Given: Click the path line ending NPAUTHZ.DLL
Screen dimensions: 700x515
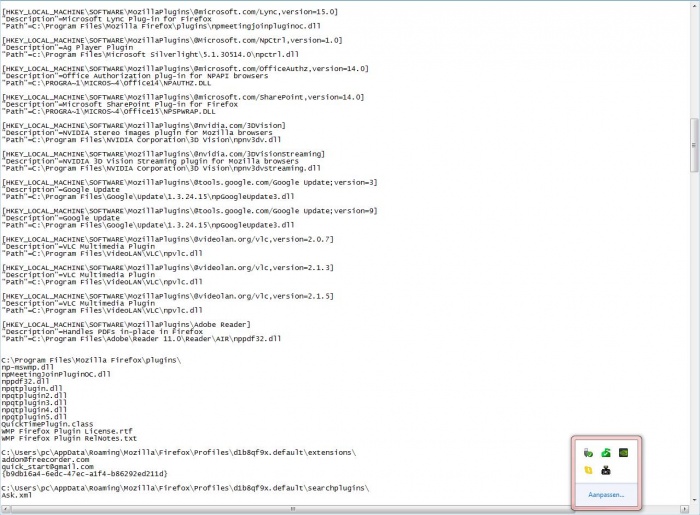Looking at the screenshot, I should tap(106, 83).
